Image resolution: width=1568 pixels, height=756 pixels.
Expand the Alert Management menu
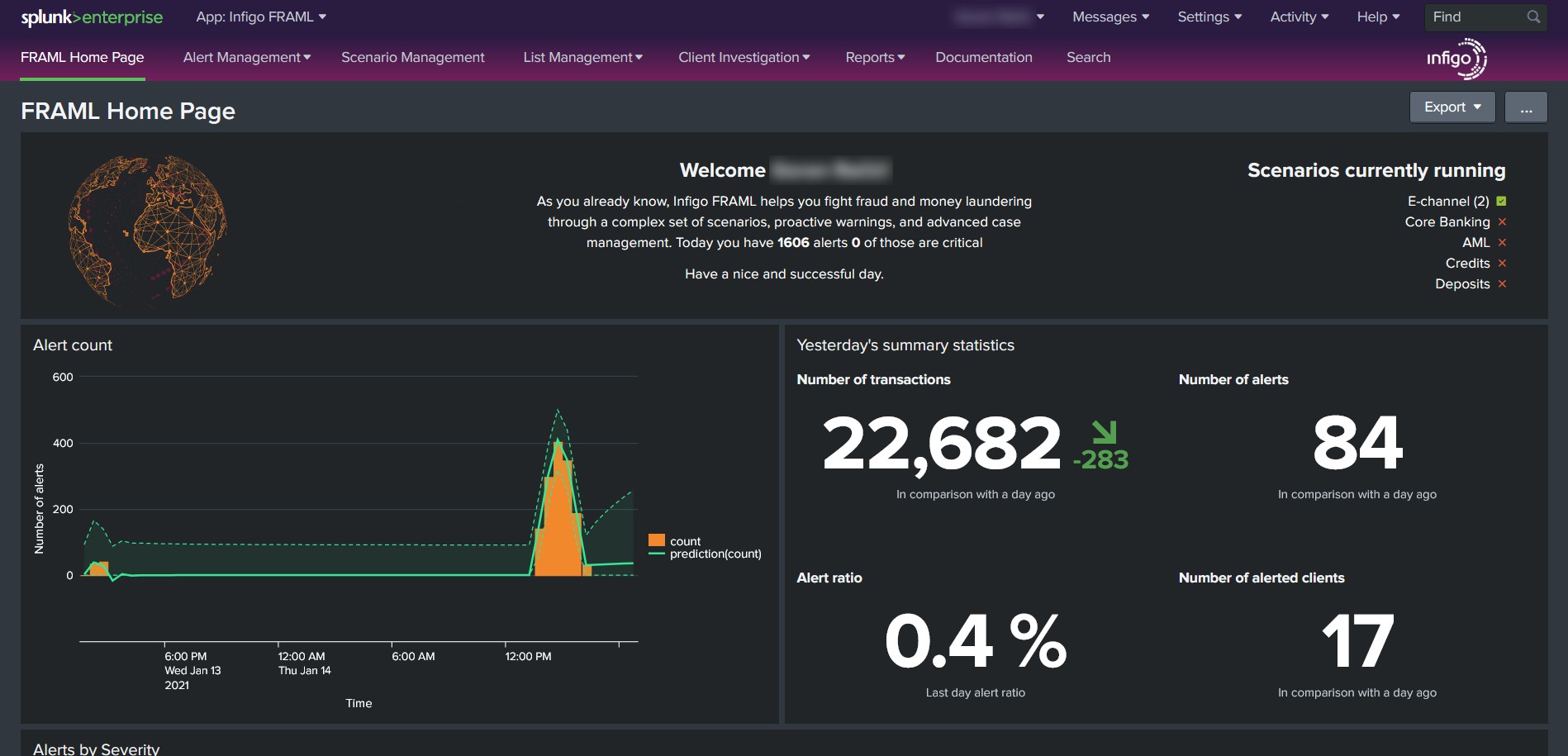[x=246, y=57]
